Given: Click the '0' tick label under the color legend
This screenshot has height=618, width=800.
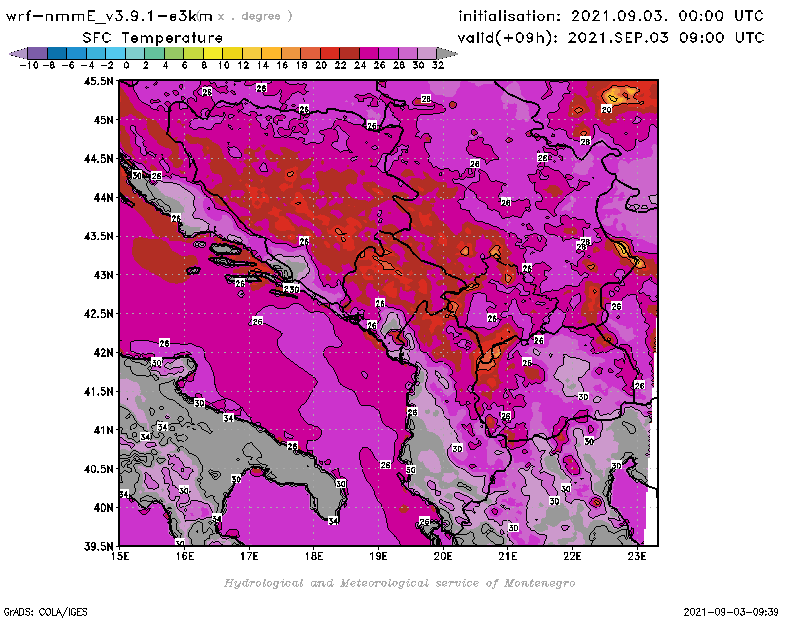Looking at the screenshot, I should [x=126, y=65].
